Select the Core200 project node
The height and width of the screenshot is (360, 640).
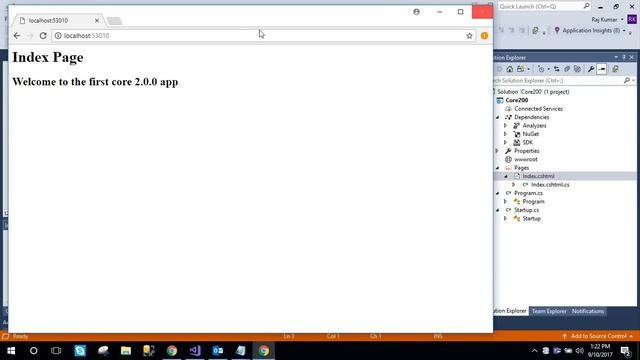(x=517, y=100)
